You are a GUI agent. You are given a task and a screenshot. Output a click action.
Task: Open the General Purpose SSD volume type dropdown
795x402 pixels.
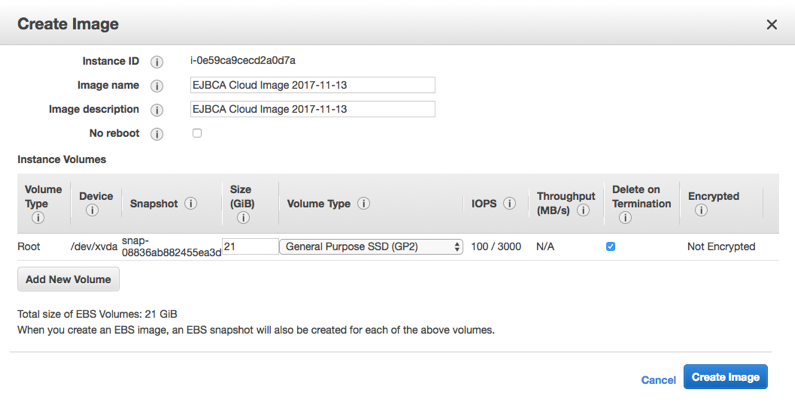coord(371,246)
